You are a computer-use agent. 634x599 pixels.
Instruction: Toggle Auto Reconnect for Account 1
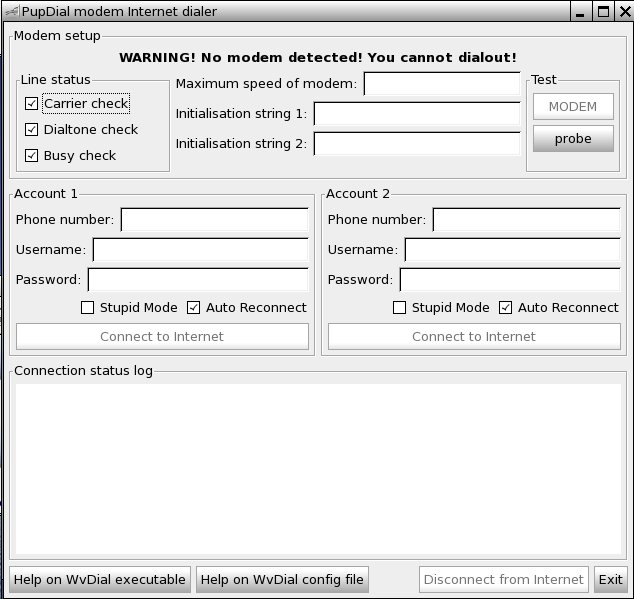(x=194, y=307)
